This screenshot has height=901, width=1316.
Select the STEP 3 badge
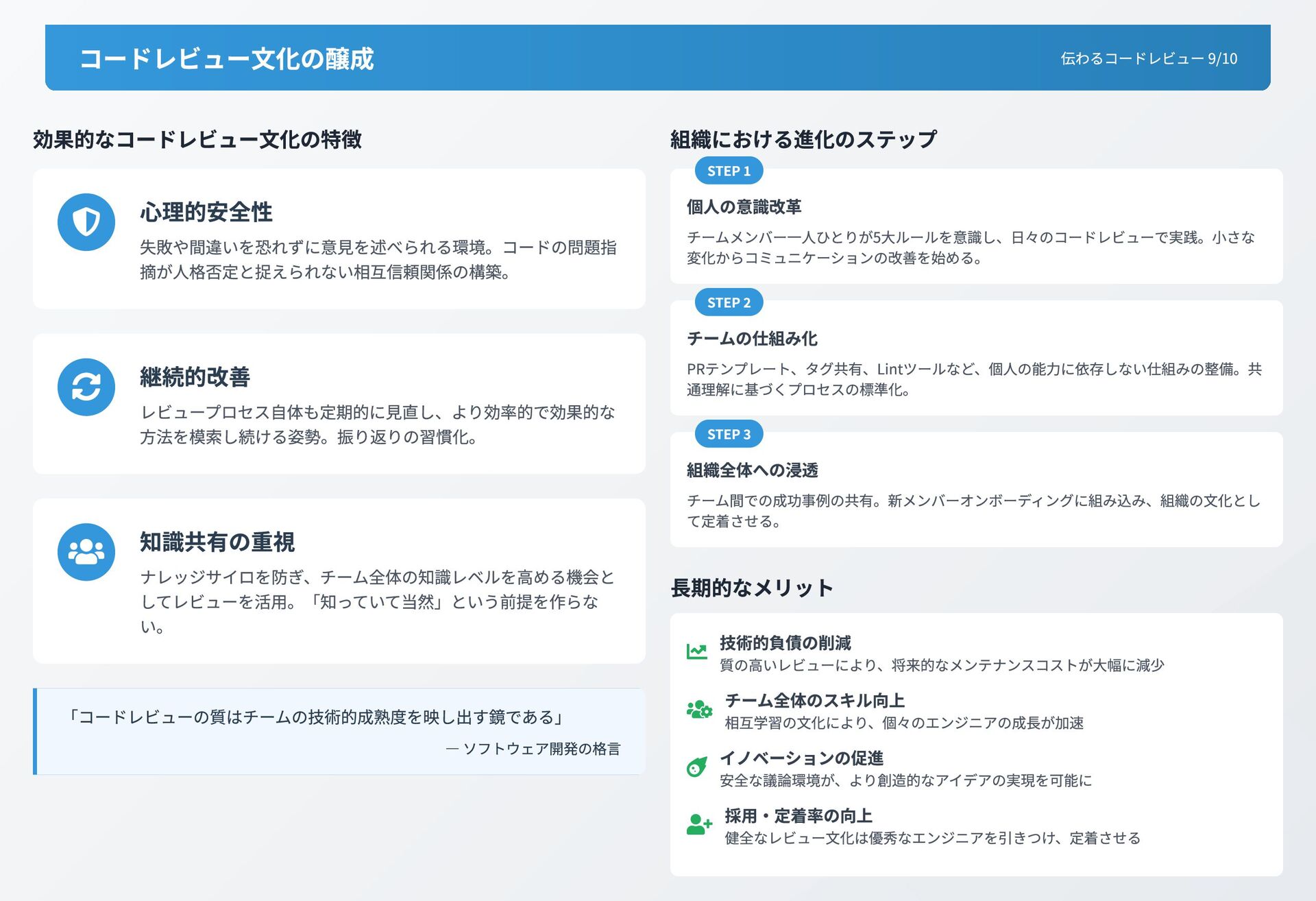coord(729,434)
